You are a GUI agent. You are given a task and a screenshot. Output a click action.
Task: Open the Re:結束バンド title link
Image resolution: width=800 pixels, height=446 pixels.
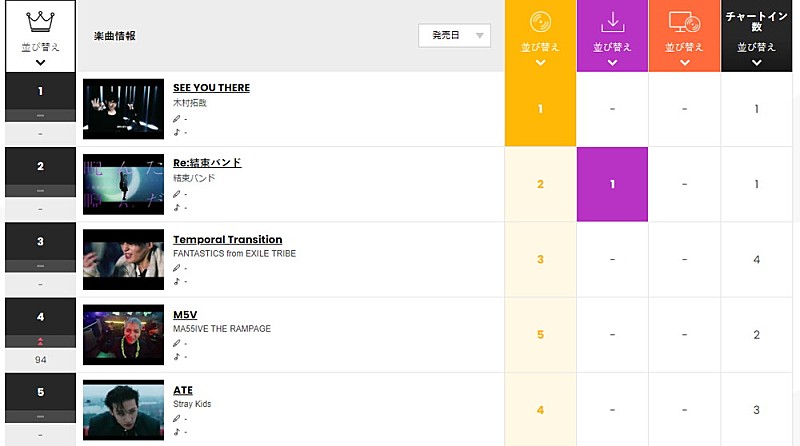pyautogui.click(x=207, y=163)
